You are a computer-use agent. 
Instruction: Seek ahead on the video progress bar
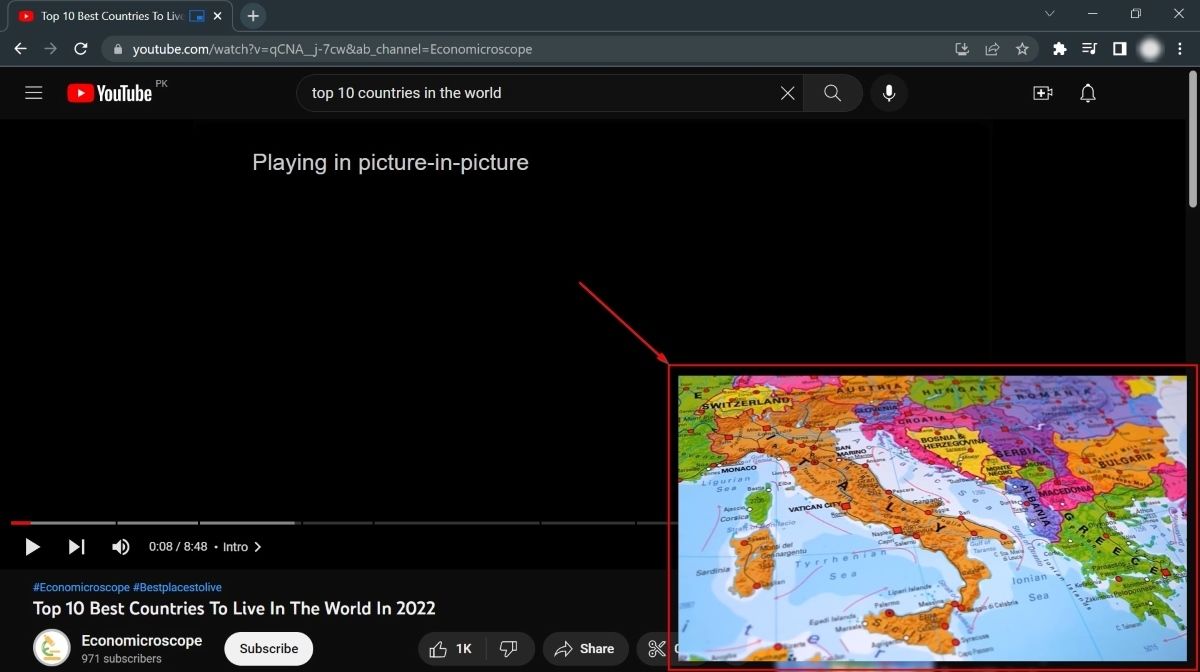(400, 522)
